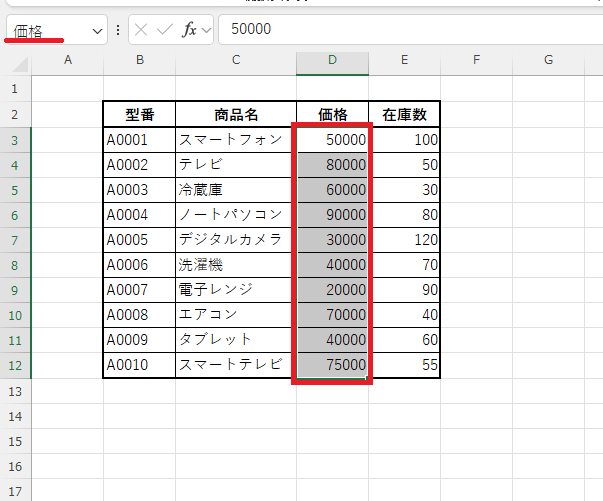The image size is (603, 501).
Task: Select cell containing A0005
Action: (x=140, y=240)
